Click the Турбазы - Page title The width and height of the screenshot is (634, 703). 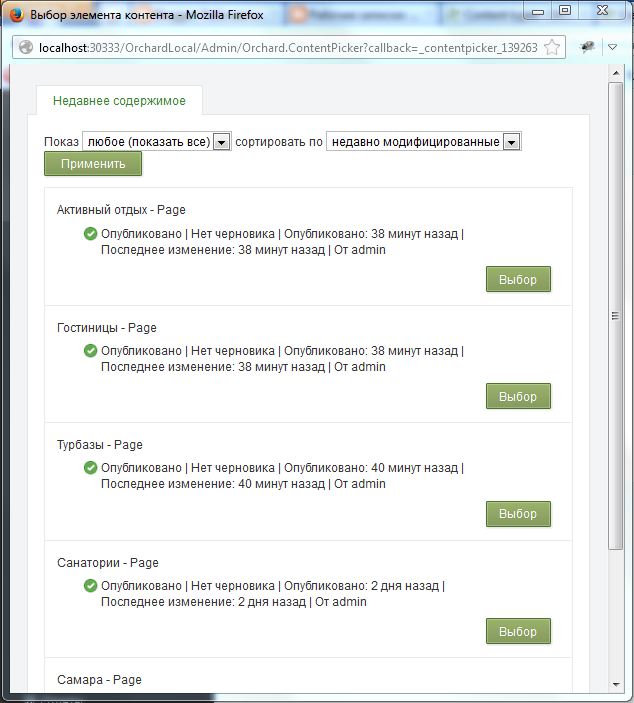click(x=100, y=445)
